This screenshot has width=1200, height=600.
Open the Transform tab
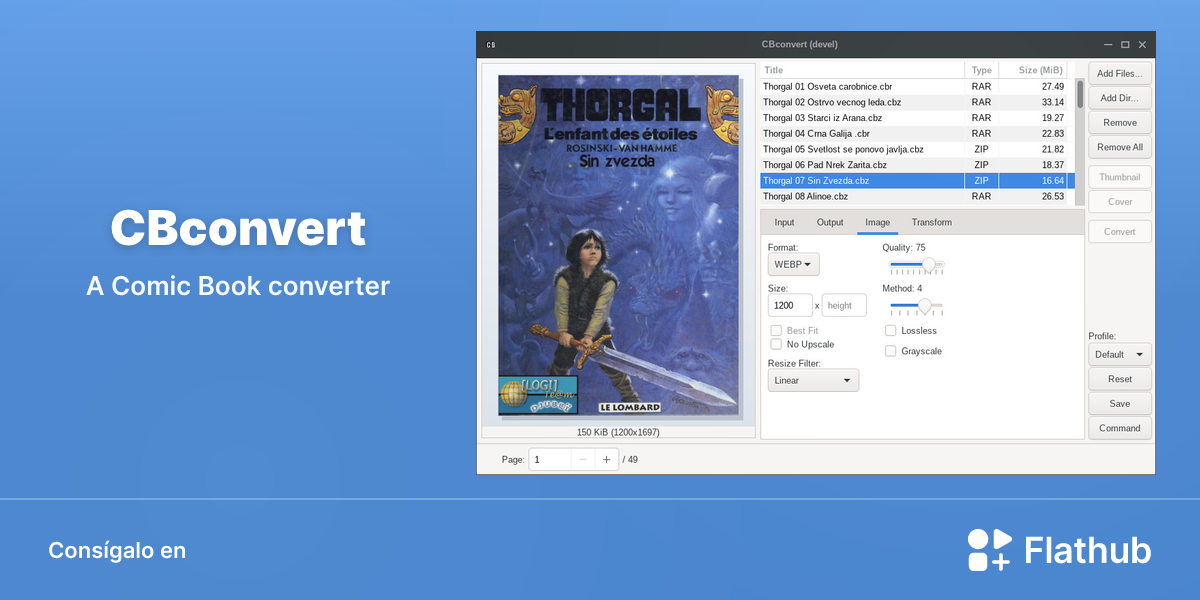point(931,222)
